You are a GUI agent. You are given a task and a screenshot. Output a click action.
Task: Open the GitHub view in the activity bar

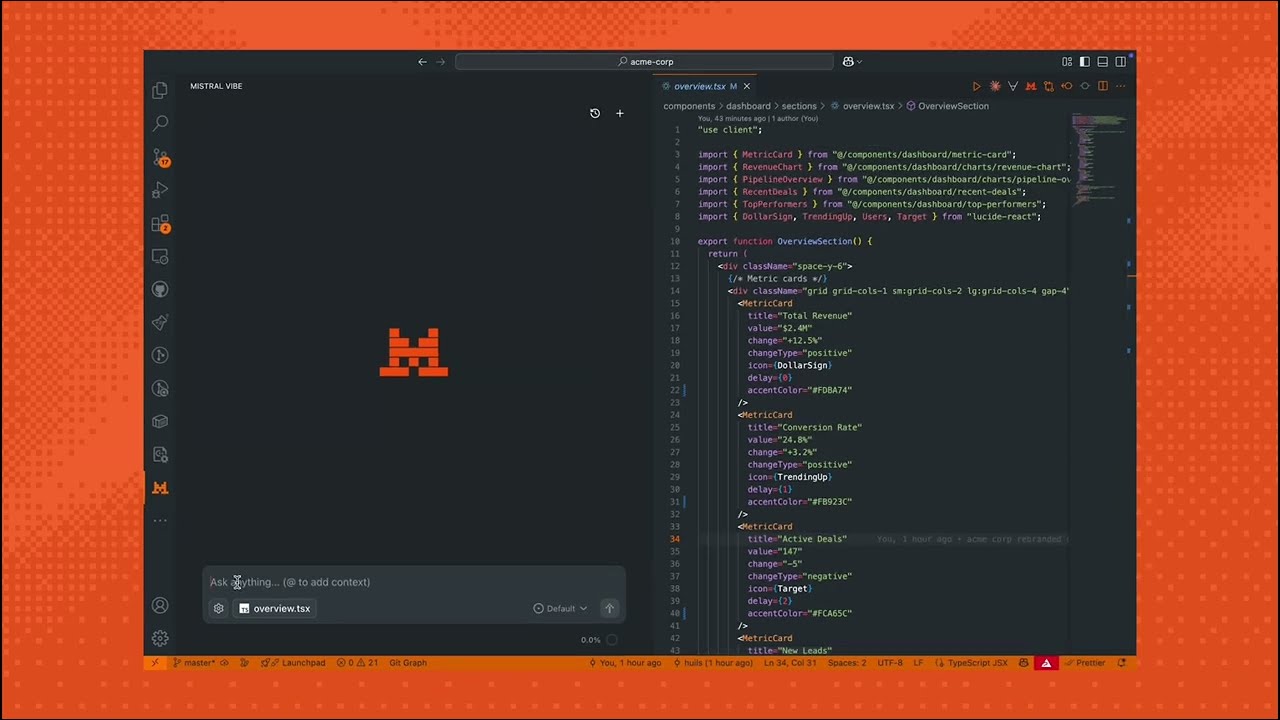(x=160, y=289)
